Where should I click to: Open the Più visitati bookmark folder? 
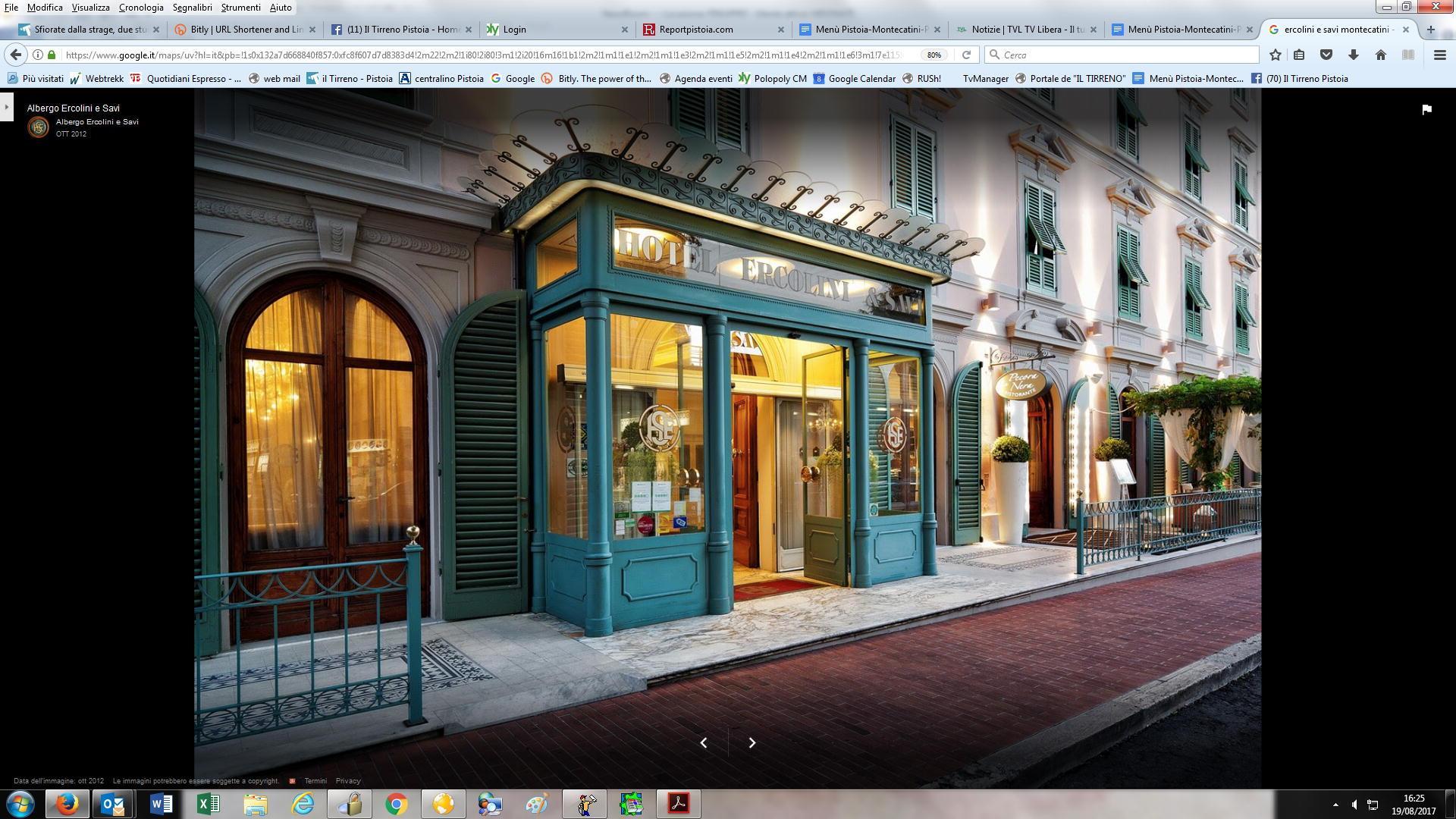tap(35, 78)
